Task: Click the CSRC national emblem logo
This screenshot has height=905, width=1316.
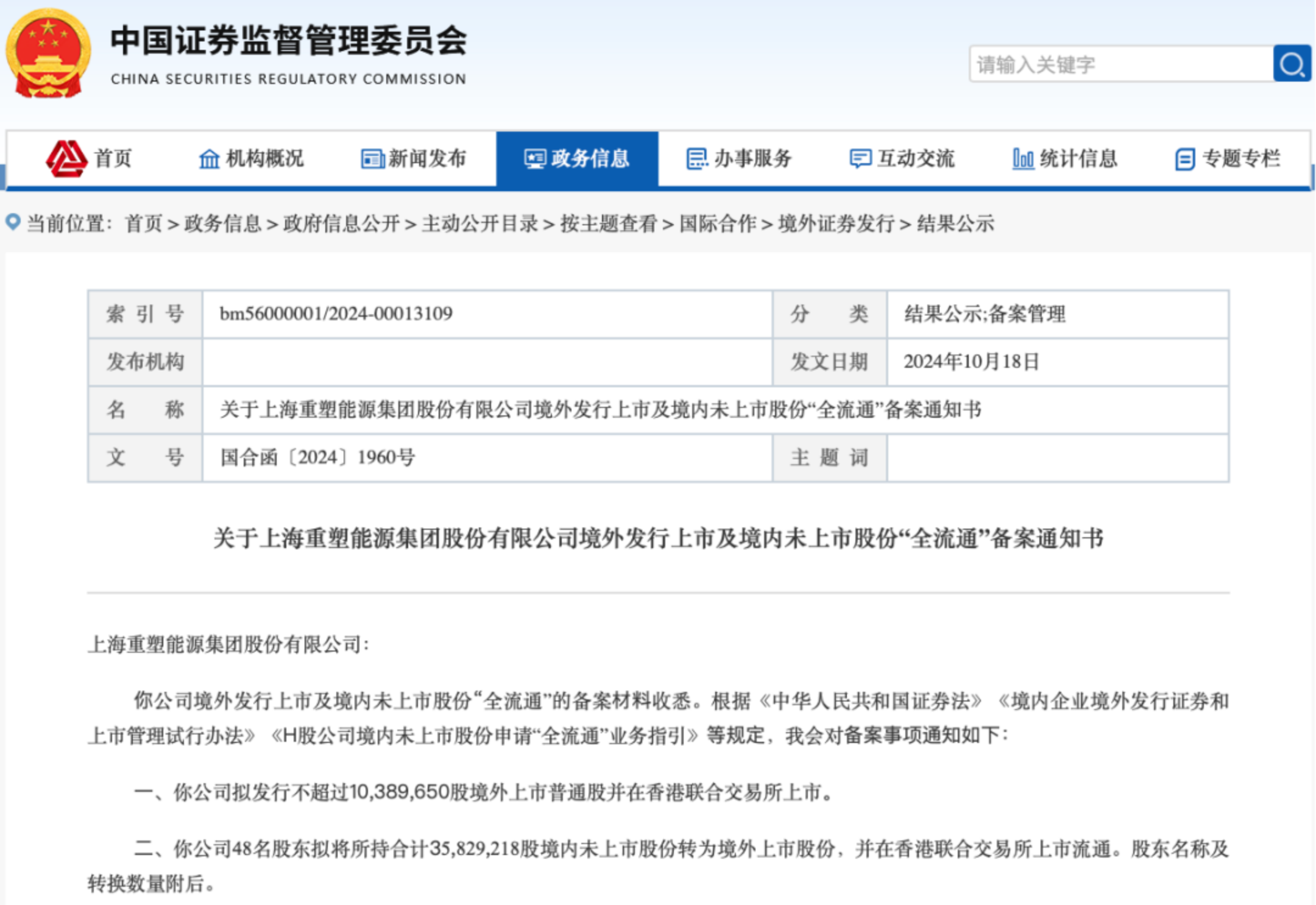Action: click(48, 54)
